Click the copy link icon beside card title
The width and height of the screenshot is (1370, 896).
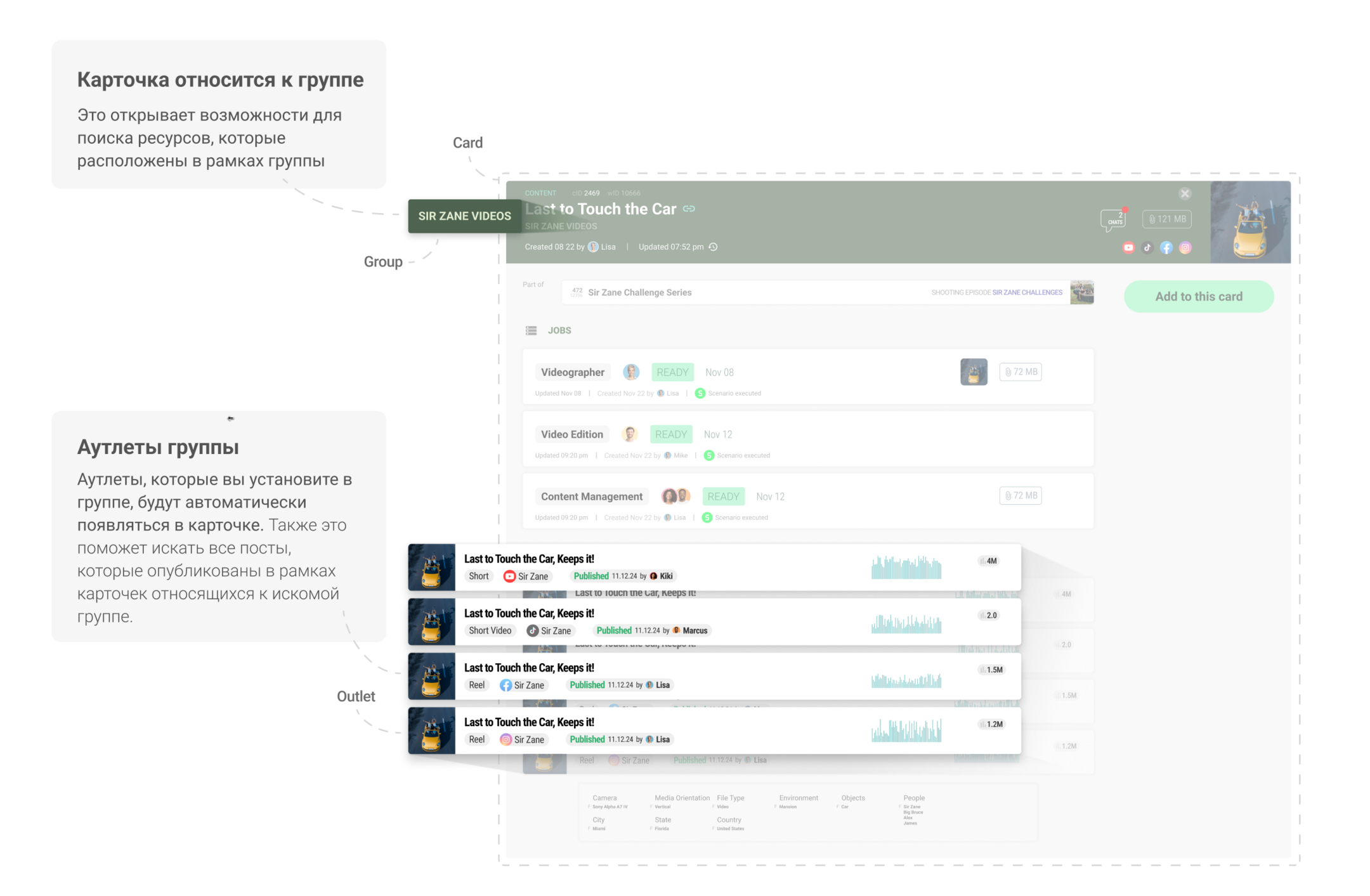(689, 209)
